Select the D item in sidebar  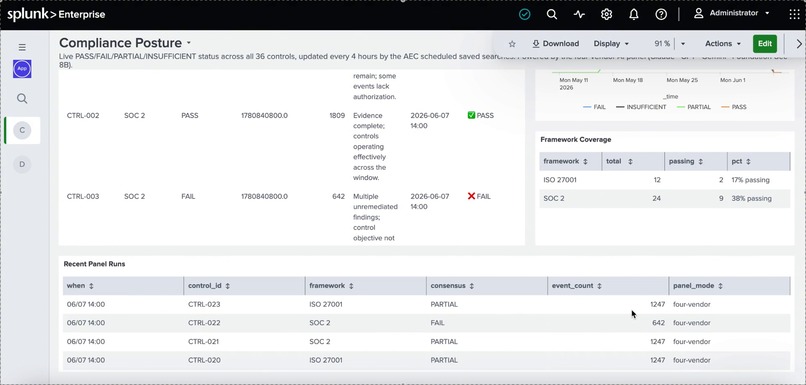point(22,164)
